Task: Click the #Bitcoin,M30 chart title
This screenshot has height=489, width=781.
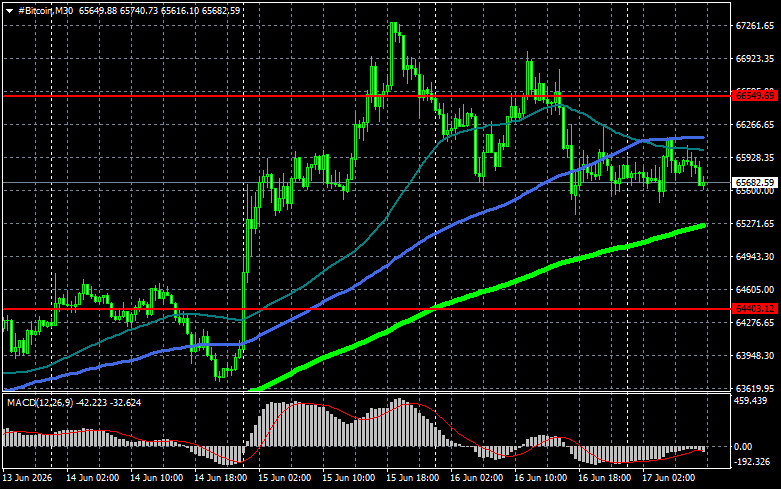Action: coord(45,10)
